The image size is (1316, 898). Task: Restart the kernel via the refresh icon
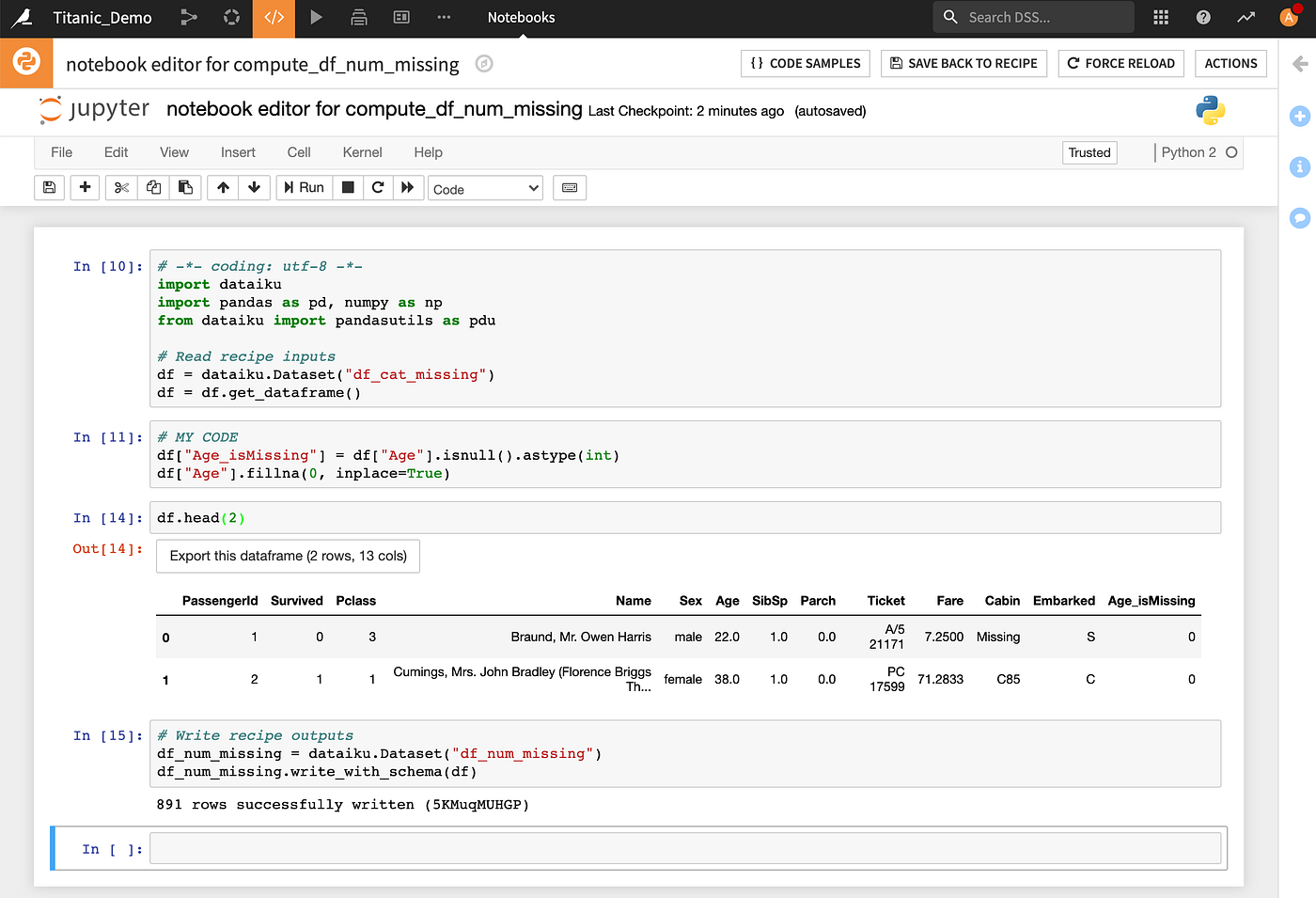378,187
